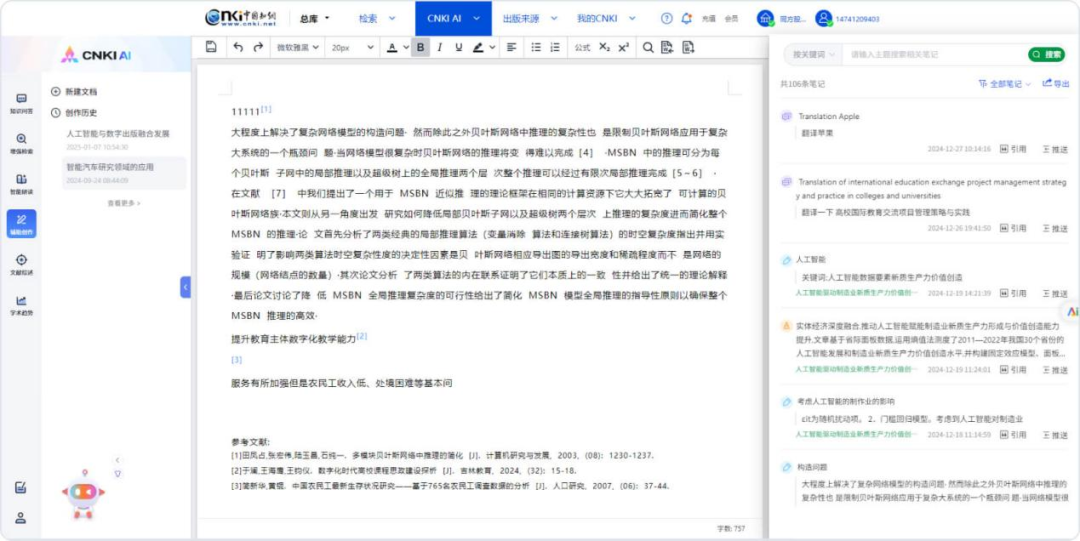Undo the last edit
This screenshot has height=541, width=1080.
coord(237,47)
